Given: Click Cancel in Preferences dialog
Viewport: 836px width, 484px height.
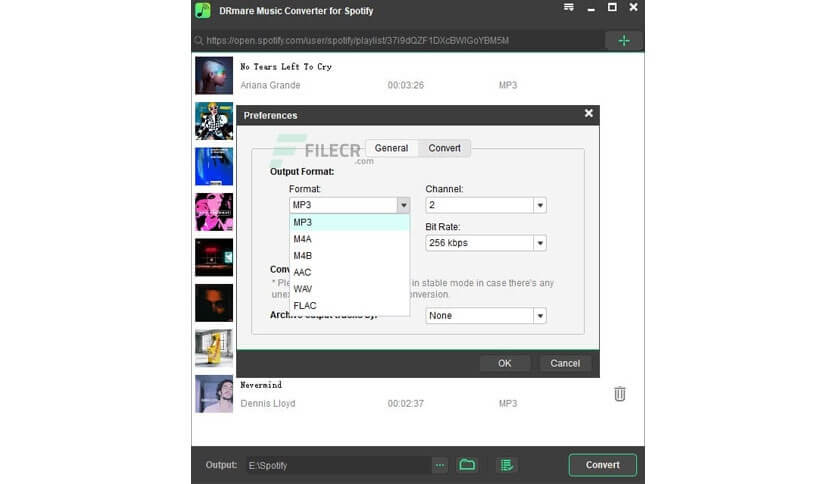Looking at the screenshot, I should [x=565, y=363].
